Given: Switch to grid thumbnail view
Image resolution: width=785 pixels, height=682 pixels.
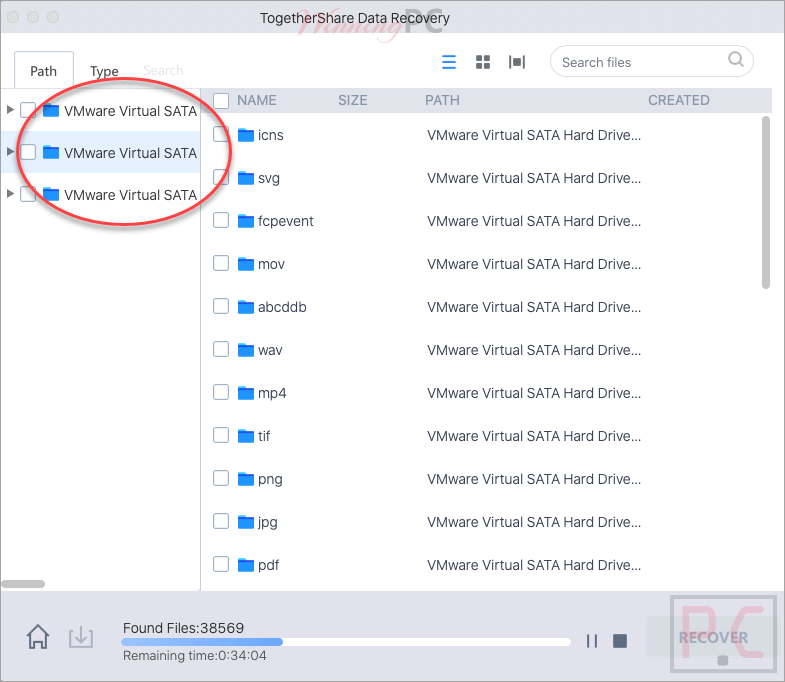Looking at the screenshot, I should 483,62.
